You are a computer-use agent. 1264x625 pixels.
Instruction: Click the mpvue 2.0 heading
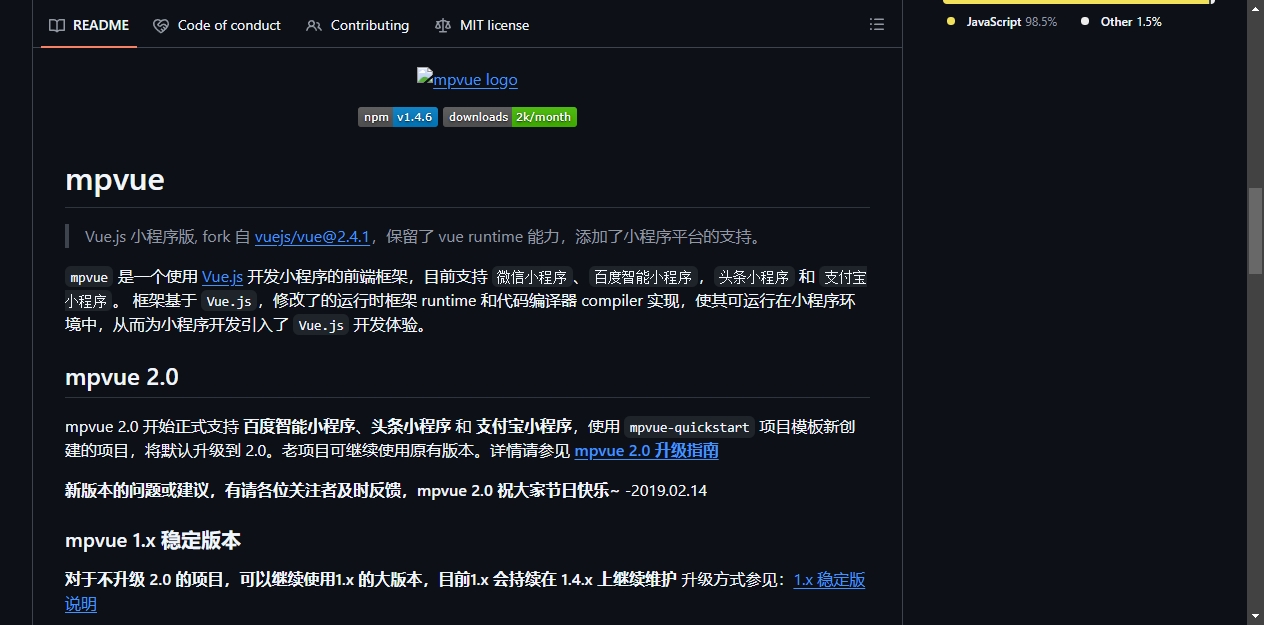click(122, 377)
